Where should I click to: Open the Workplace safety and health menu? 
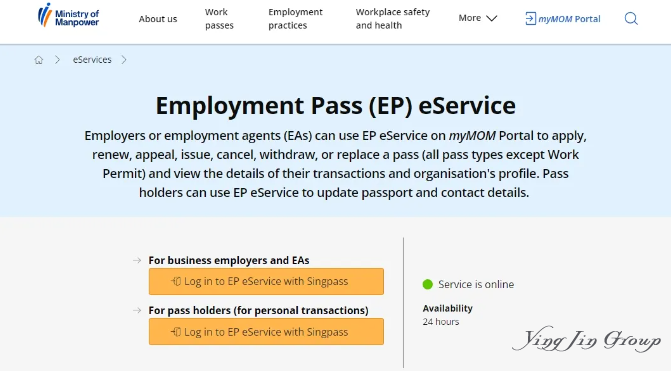392,18
